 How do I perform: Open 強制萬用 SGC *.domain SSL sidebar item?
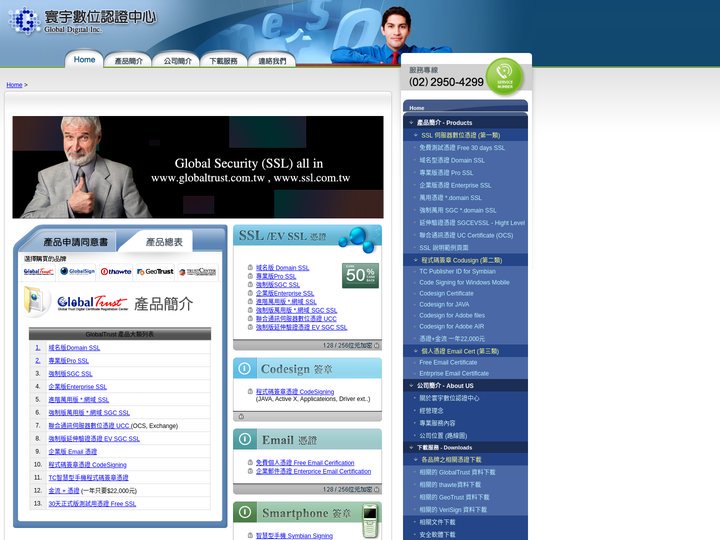click(457, 210)
